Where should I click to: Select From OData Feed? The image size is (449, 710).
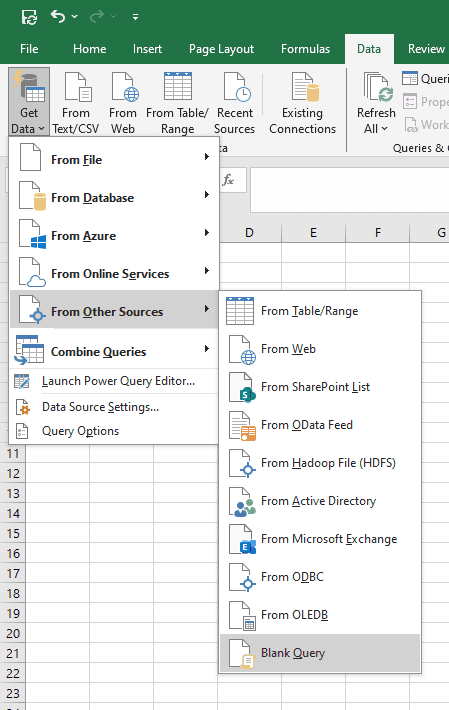click(320, 425)
